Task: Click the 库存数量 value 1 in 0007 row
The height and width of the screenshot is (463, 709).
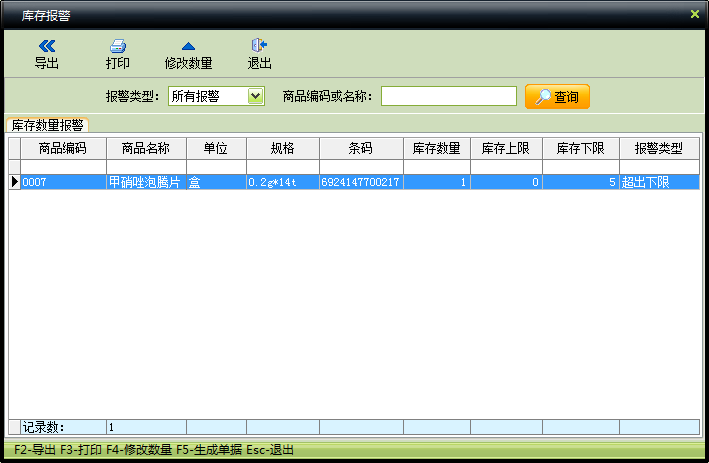Action: pyautogui.click(x=437, y=182)
